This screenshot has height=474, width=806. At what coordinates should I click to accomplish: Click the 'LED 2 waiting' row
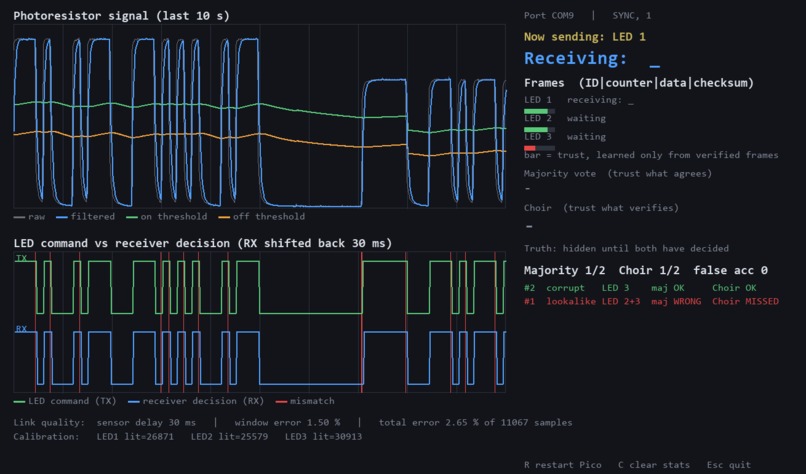pyautogui.click(x=565, y=118)
